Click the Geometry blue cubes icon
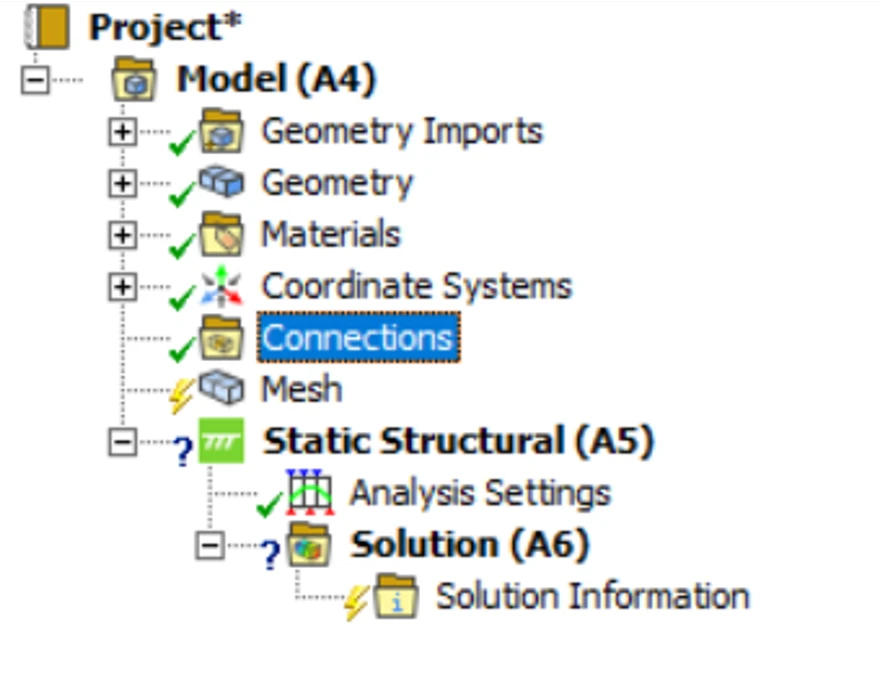Viewport: 880px width, 675px height. coord(220,182)
